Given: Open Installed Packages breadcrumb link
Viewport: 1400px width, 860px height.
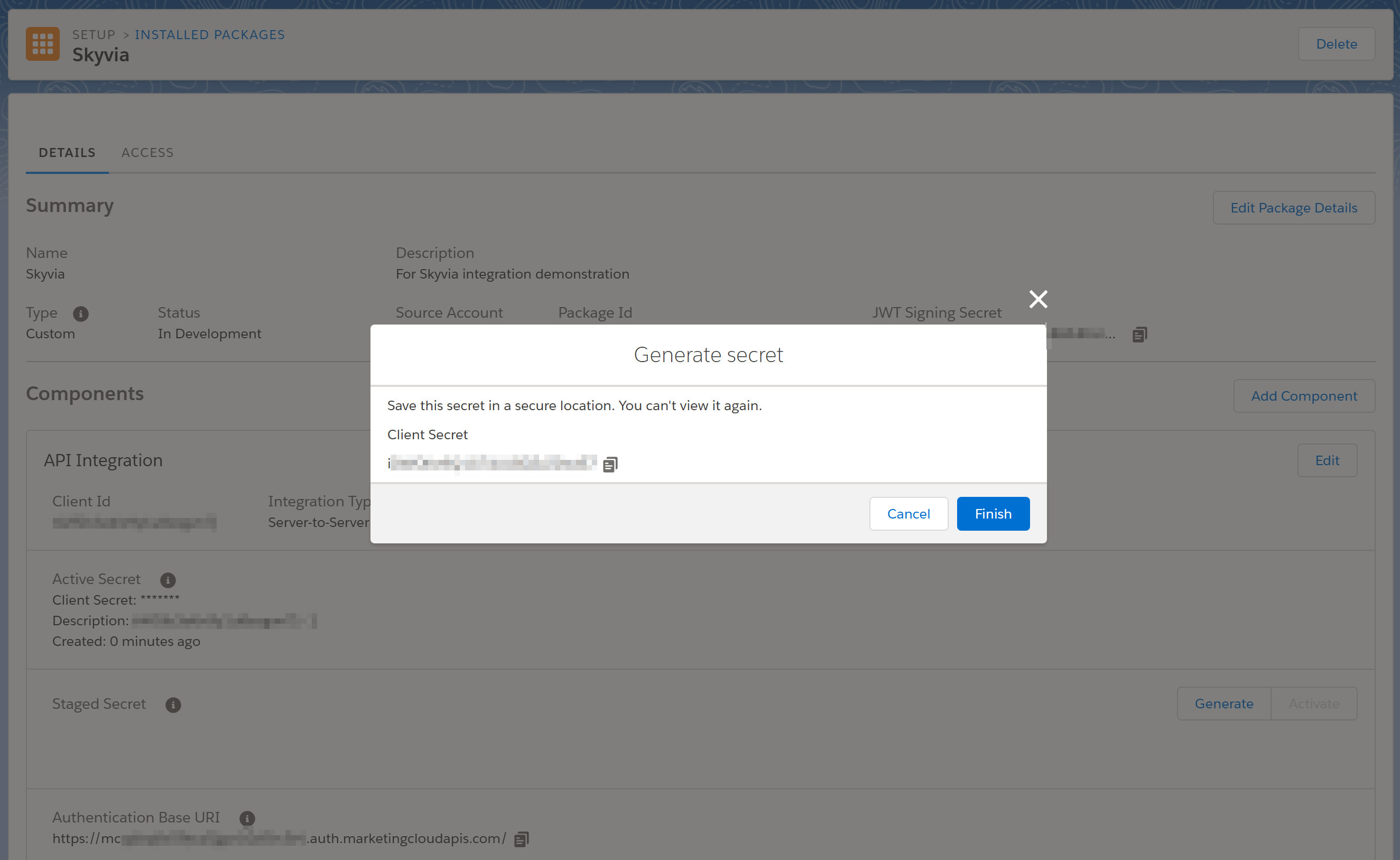Looking at the screenshot, I should coord(209,35).
